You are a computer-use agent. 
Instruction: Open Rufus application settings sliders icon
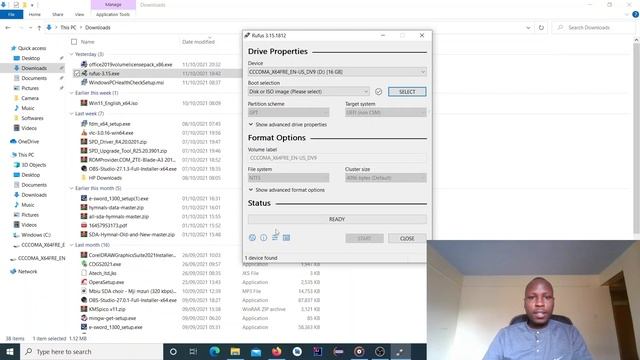275,238
